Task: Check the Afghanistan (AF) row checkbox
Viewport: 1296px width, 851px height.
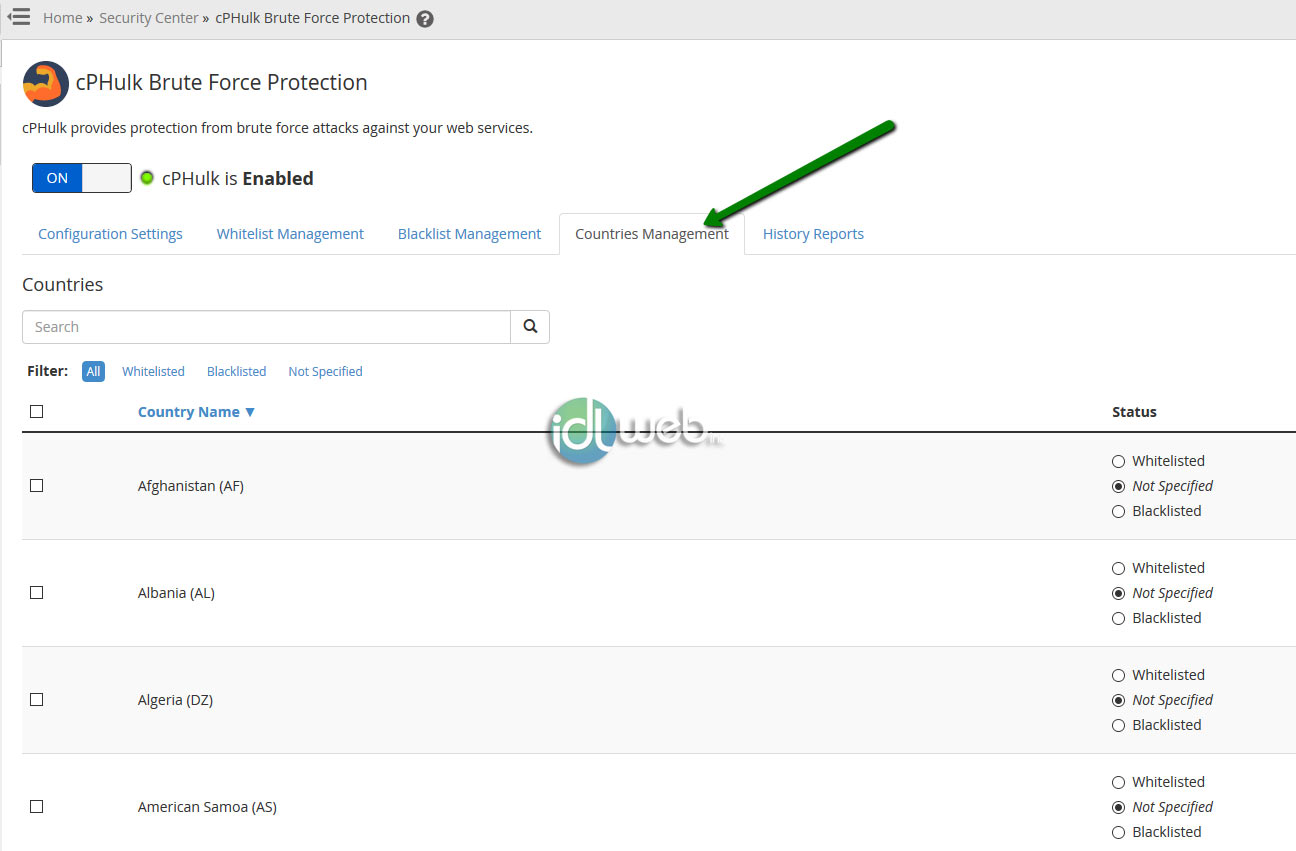Action: click(37, 485)
